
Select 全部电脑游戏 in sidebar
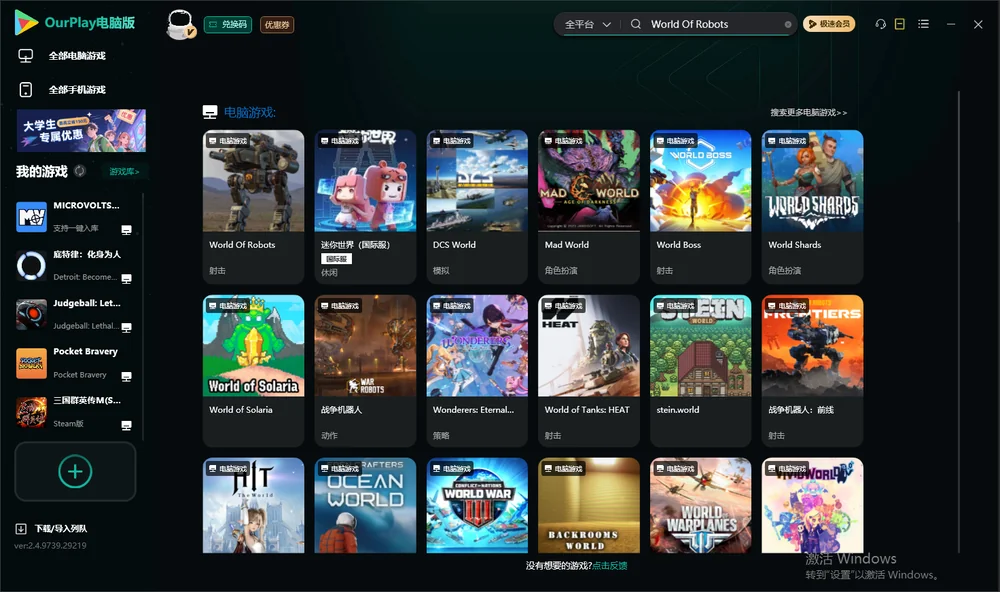click(x=77, y=56)
